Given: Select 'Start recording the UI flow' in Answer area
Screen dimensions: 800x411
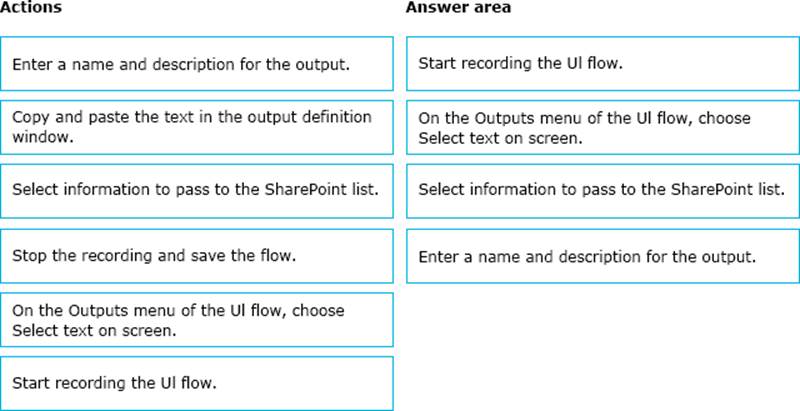Looking at the screenshot, I should point(603,64).
